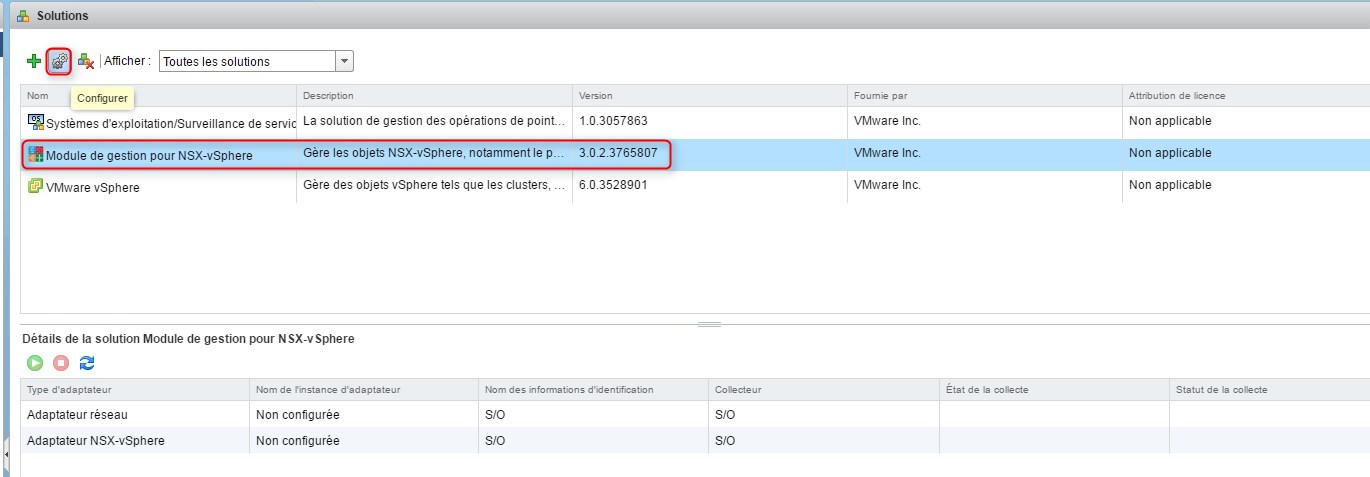Click the 'Toutes les solutions' combo box field
Image resolution: width=1370 pixels, height=477 pixels.
click(246, 62)
